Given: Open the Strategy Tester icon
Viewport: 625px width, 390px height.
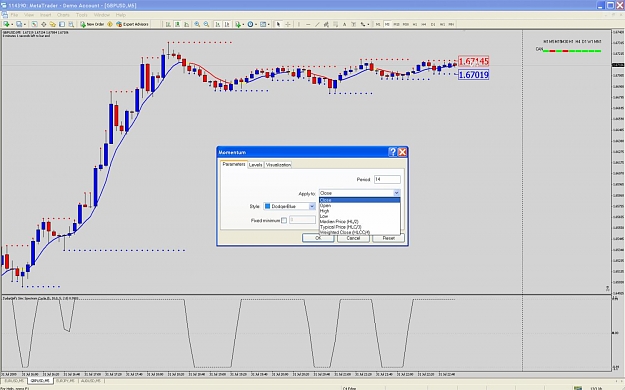Looking at the screenshot, I should [71, 24].
